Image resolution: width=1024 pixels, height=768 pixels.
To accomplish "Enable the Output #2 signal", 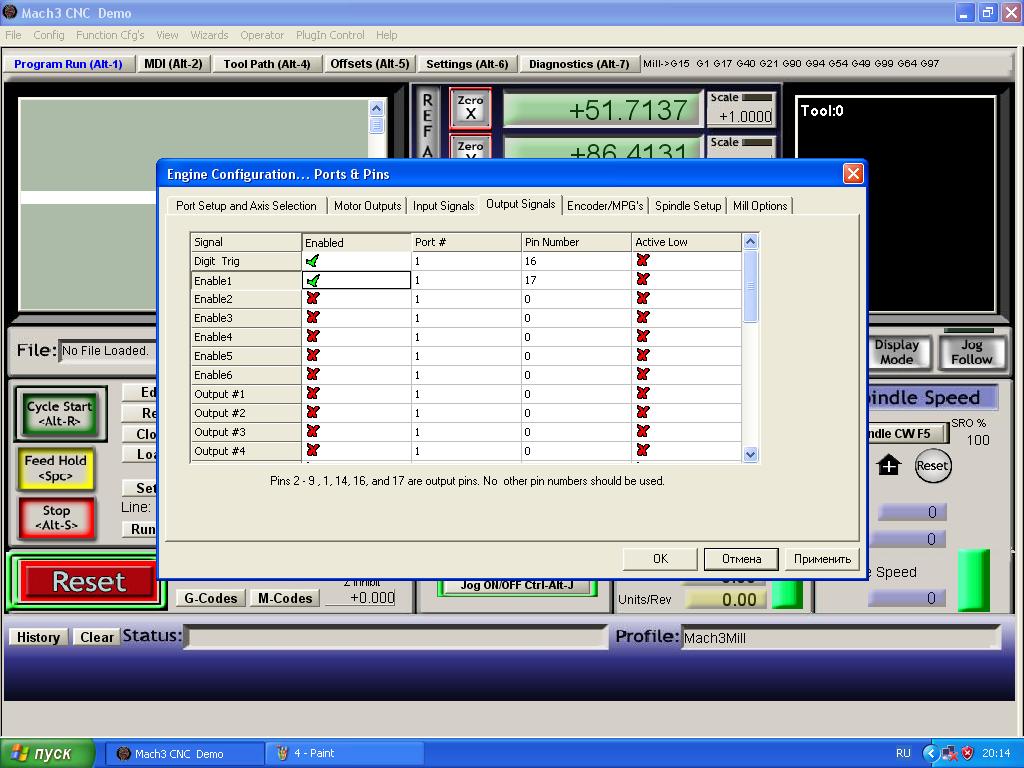I will (x=313, y=412).
